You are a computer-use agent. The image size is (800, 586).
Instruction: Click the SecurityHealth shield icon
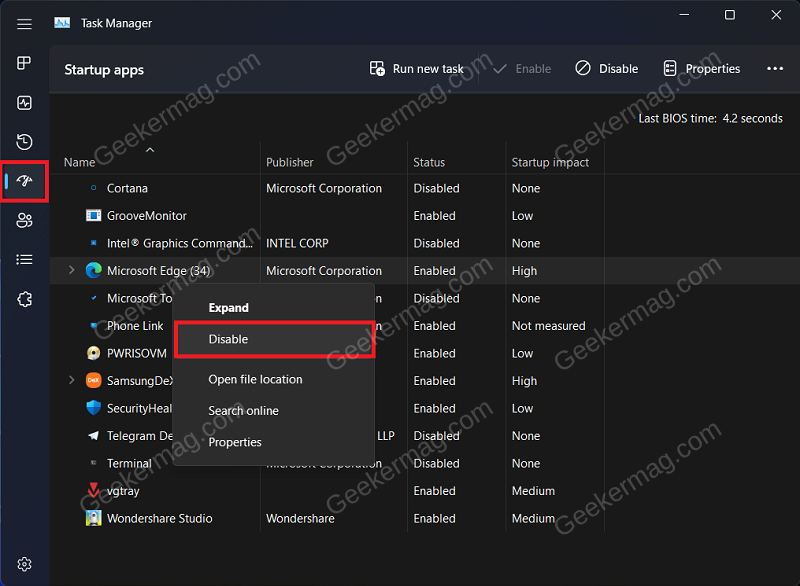coord(93,408)
